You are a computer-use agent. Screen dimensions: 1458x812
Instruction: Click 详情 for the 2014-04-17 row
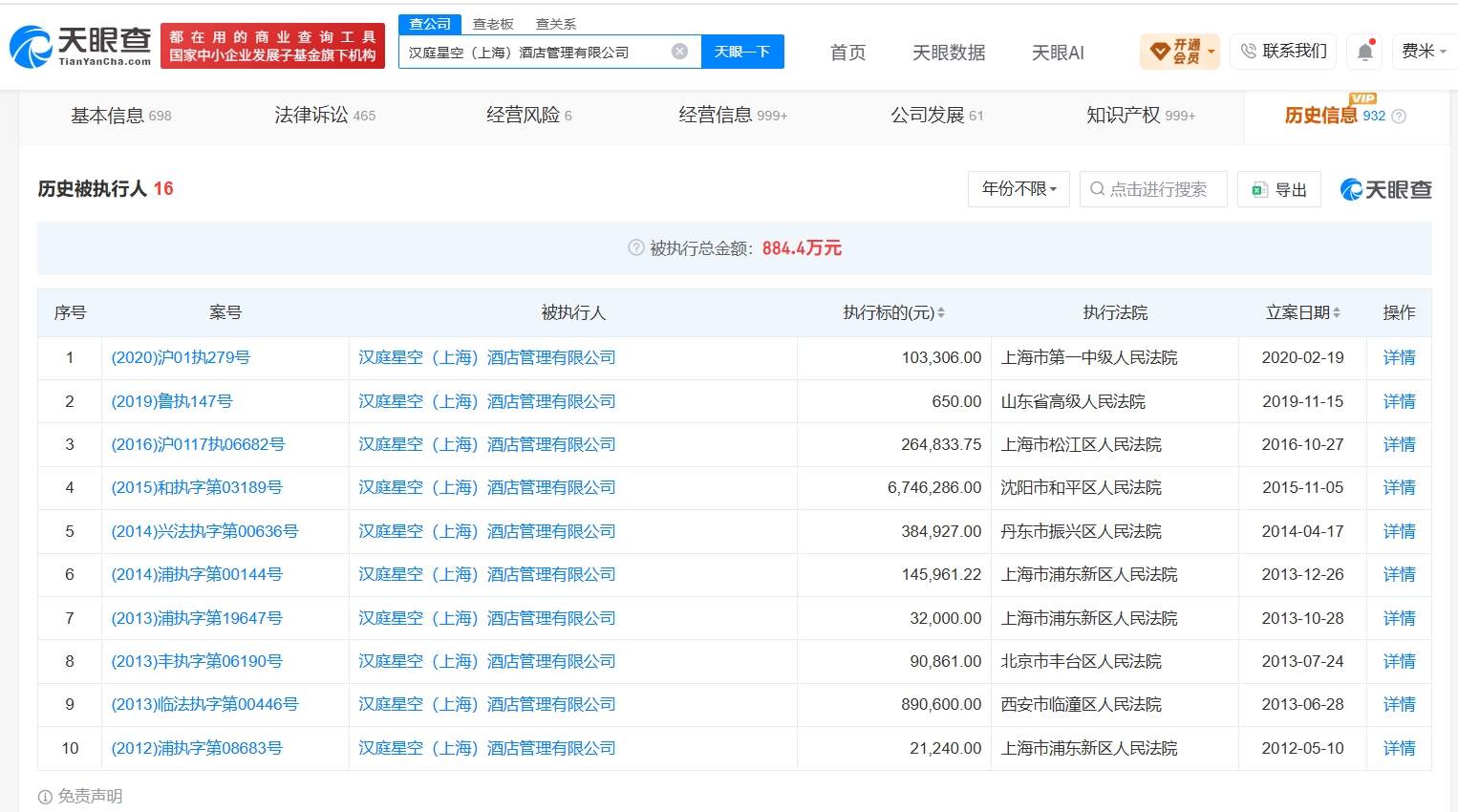(1400, 531)
